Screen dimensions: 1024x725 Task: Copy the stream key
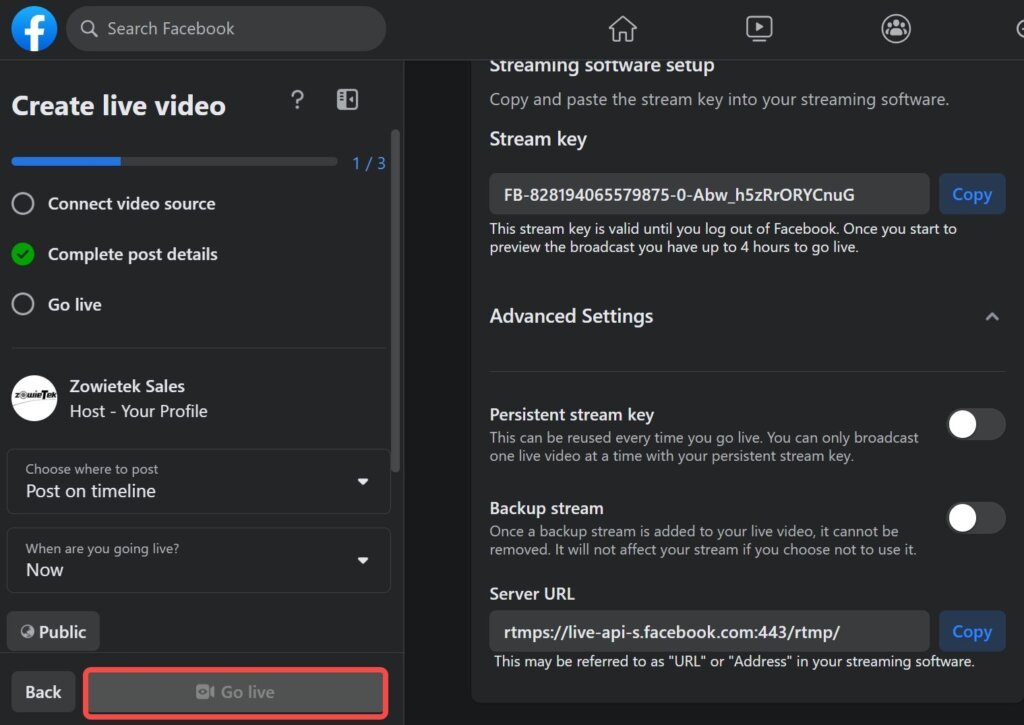970,194
